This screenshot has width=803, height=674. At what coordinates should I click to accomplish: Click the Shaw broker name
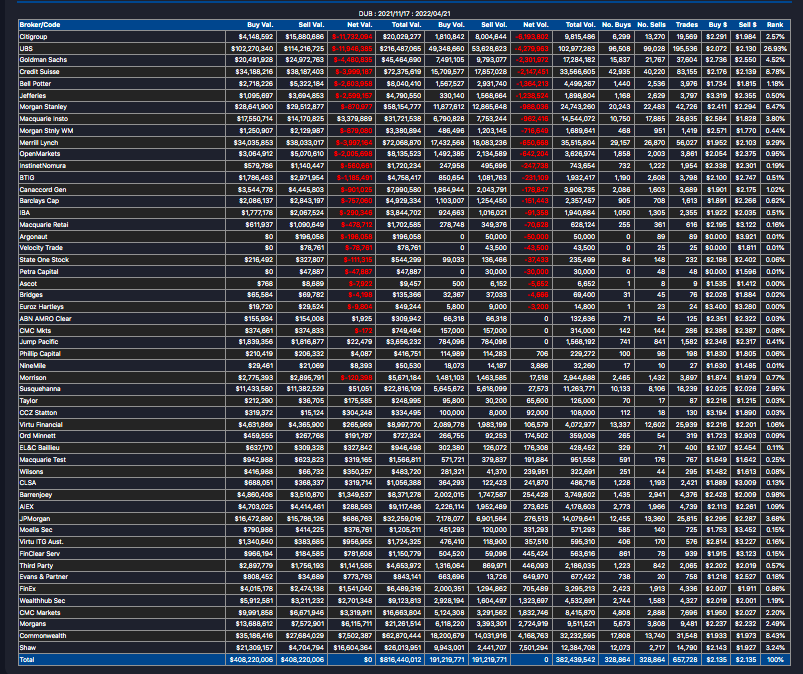point(28,648)
